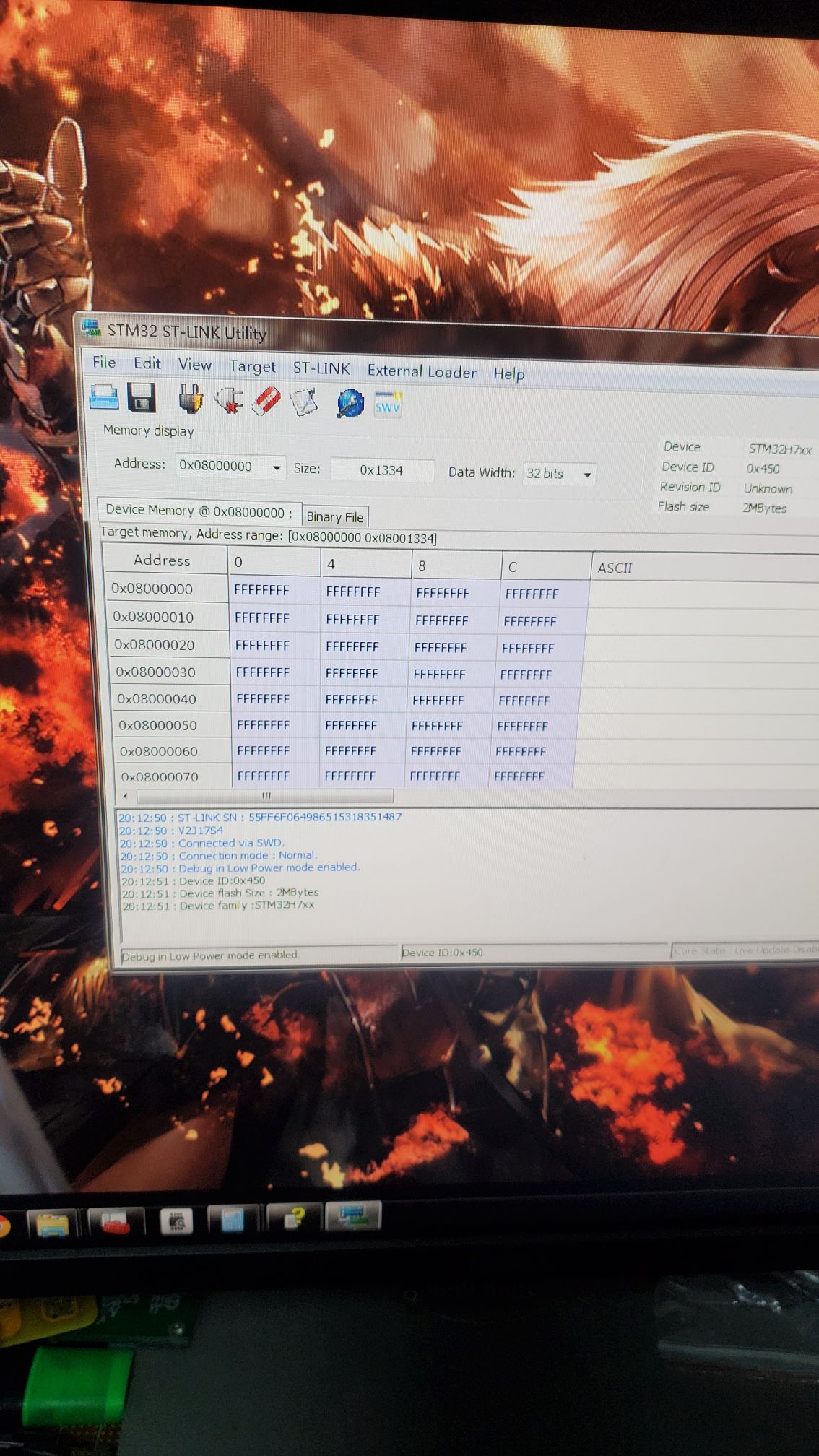Viewport: 819px width, 1456px height.
Task: Click the memory grid horizontal scrollbar
Action: click(x=265, y=796)
